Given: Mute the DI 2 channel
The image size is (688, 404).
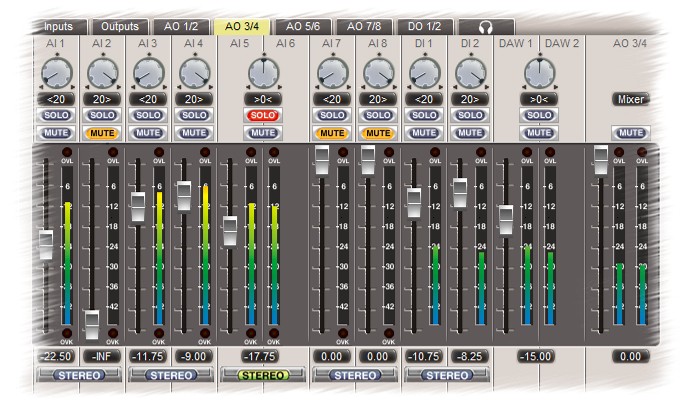Looking at the screenshot, I should pos(470,133).
